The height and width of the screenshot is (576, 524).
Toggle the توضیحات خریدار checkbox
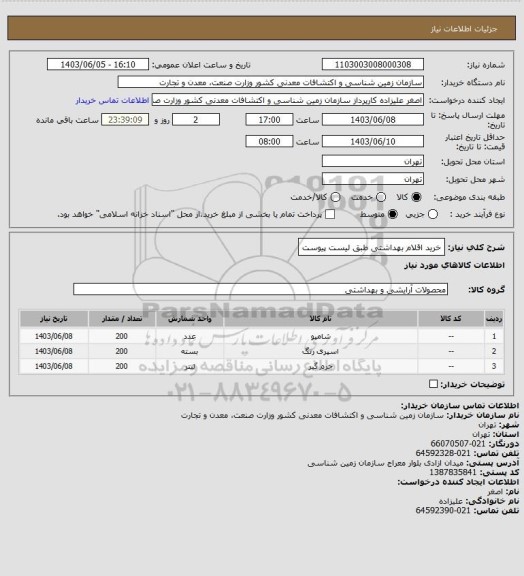click(x=433, y=384)
